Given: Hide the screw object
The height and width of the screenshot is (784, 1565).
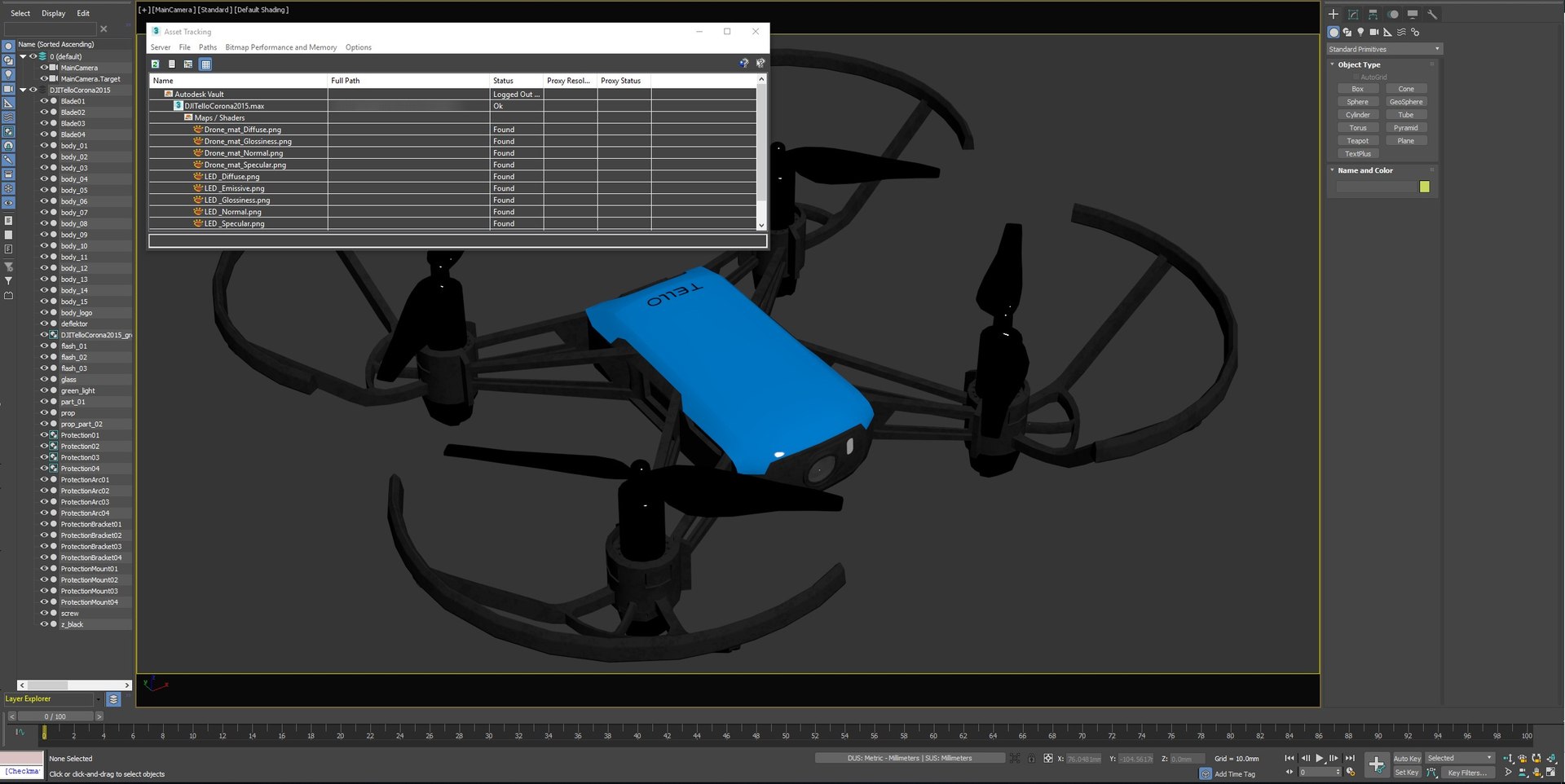Looking at the screenshot, I should [x=44, y=613].
